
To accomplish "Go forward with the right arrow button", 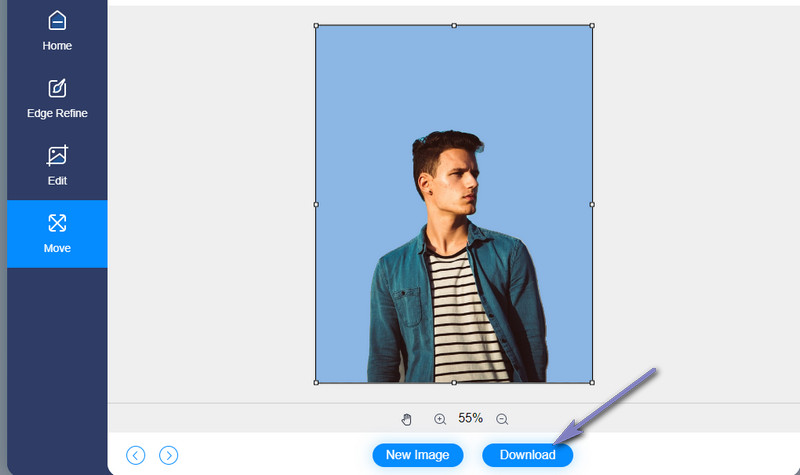I will pos(169,455).
